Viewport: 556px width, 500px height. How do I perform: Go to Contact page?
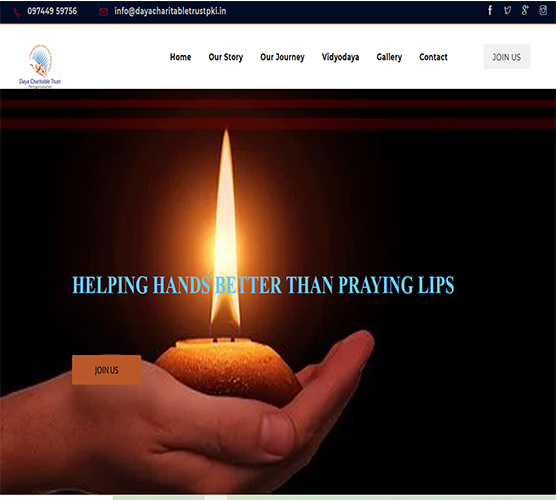click(433, 57)
